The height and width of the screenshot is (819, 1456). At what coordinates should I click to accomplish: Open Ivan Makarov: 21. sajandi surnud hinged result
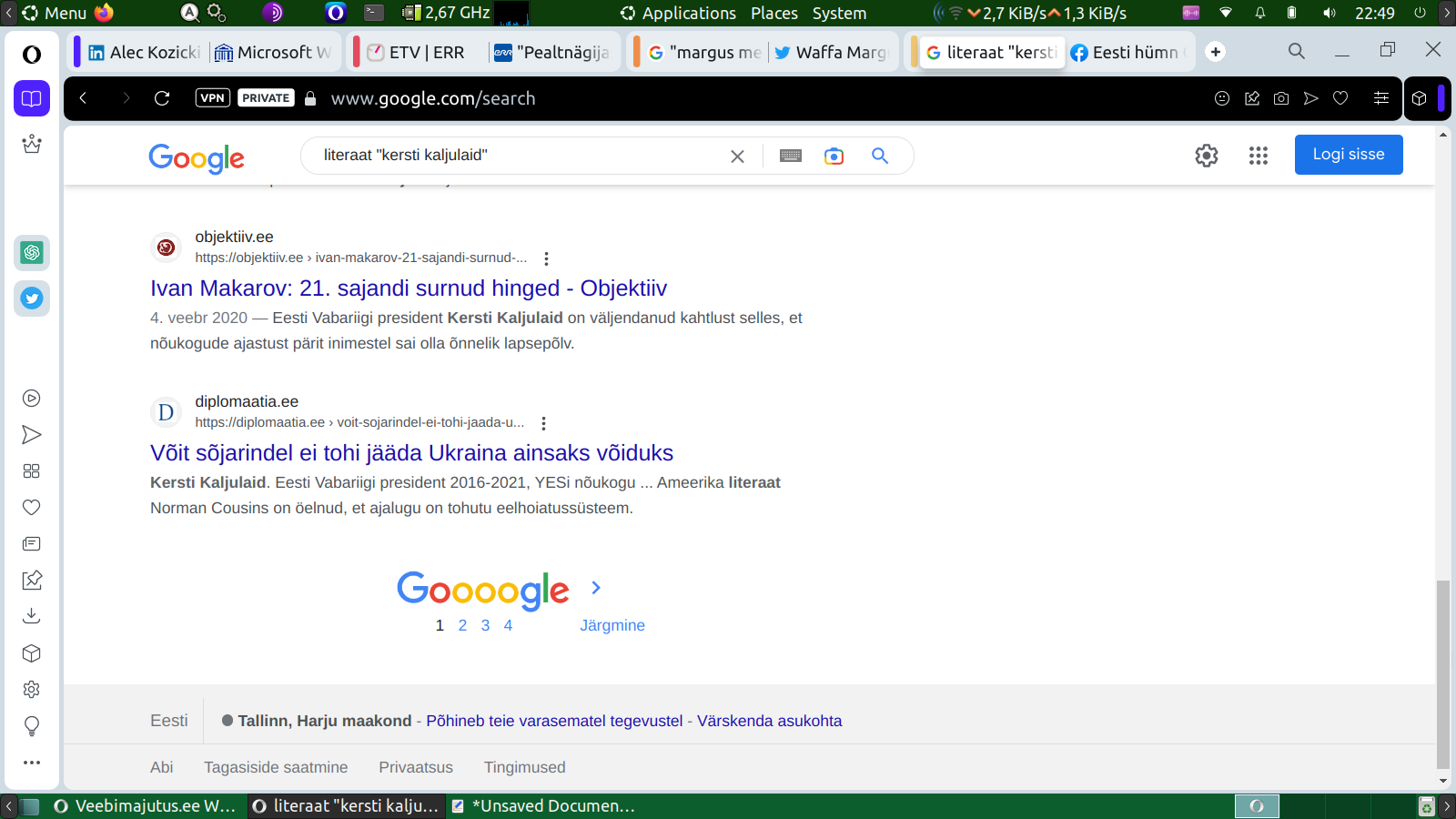pyautogui.click(x=409, y=288)
